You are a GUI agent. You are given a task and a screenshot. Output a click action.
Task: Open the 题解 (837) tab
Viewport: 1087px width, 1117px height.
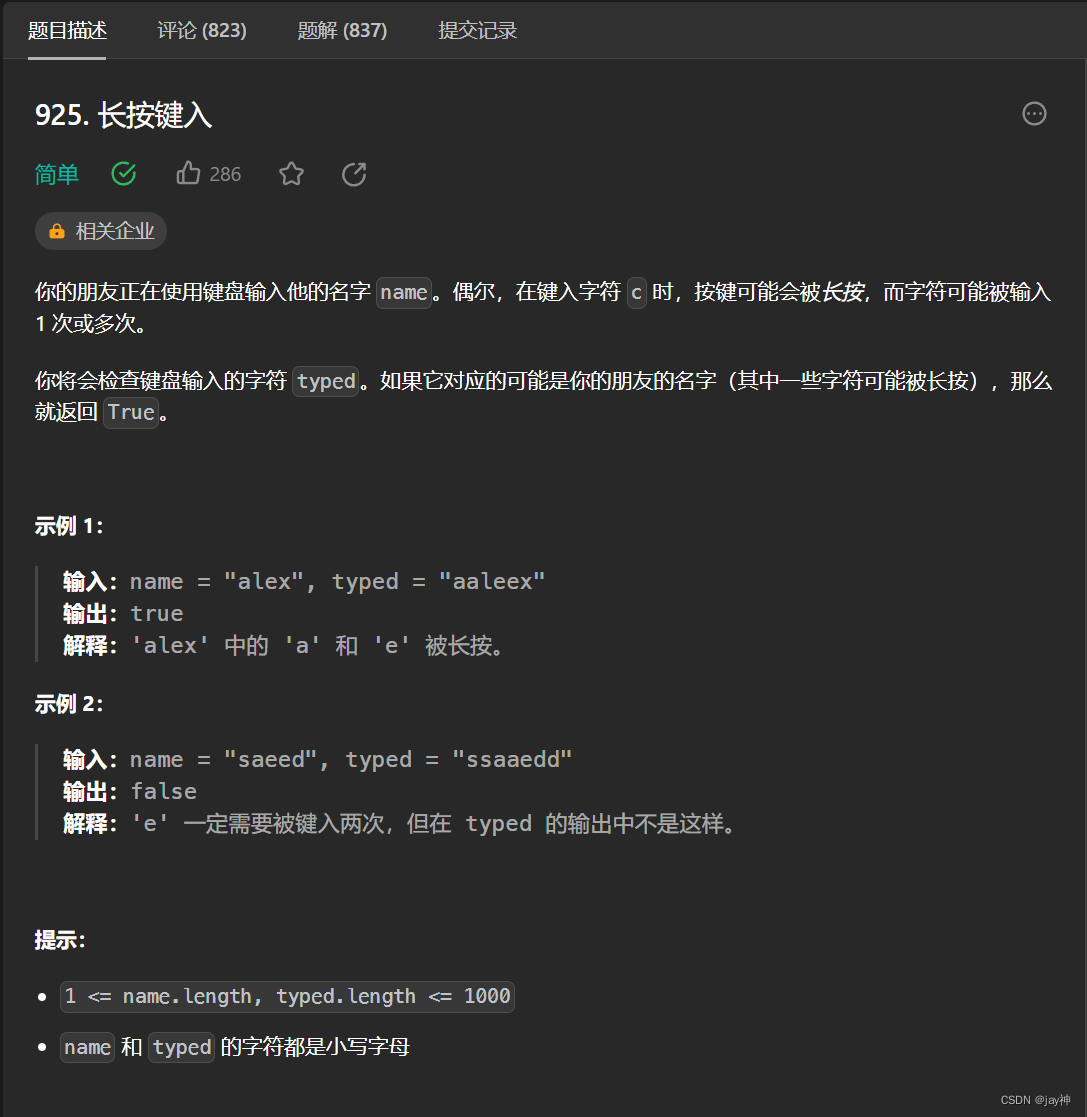click(342, 30)
